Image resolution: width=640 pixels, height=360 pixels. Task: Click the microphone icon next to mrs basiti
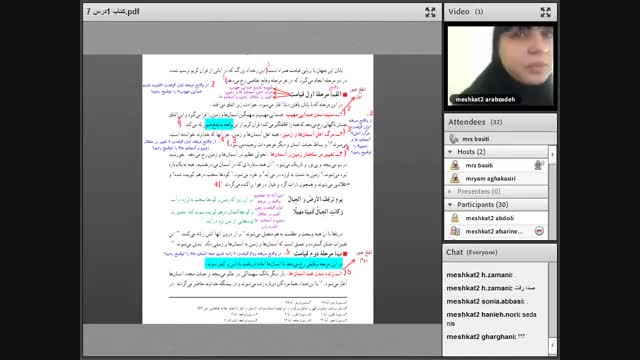click(x=539, y=165)
